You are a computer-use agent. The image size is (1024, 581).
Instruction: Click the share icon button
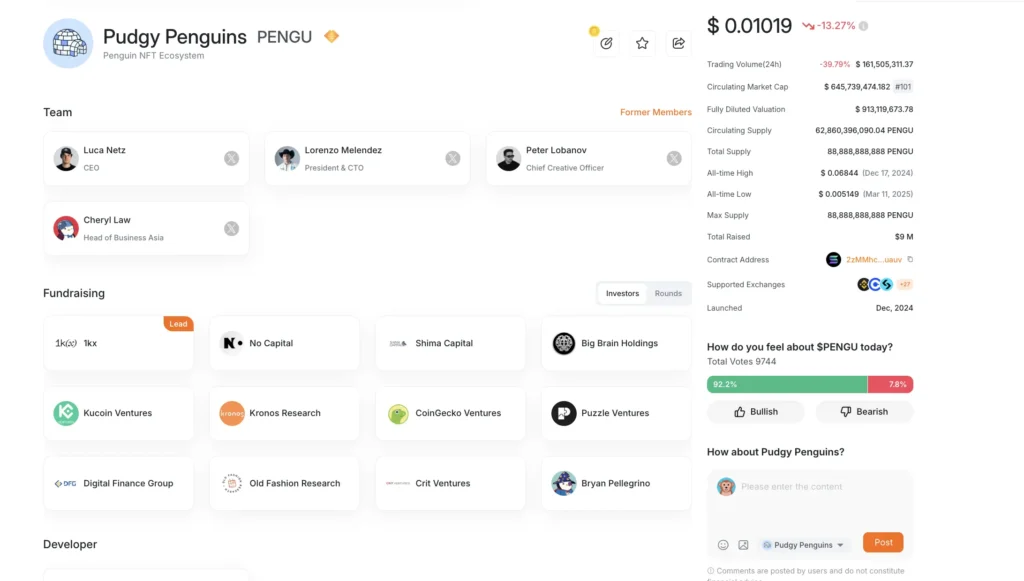678,43
